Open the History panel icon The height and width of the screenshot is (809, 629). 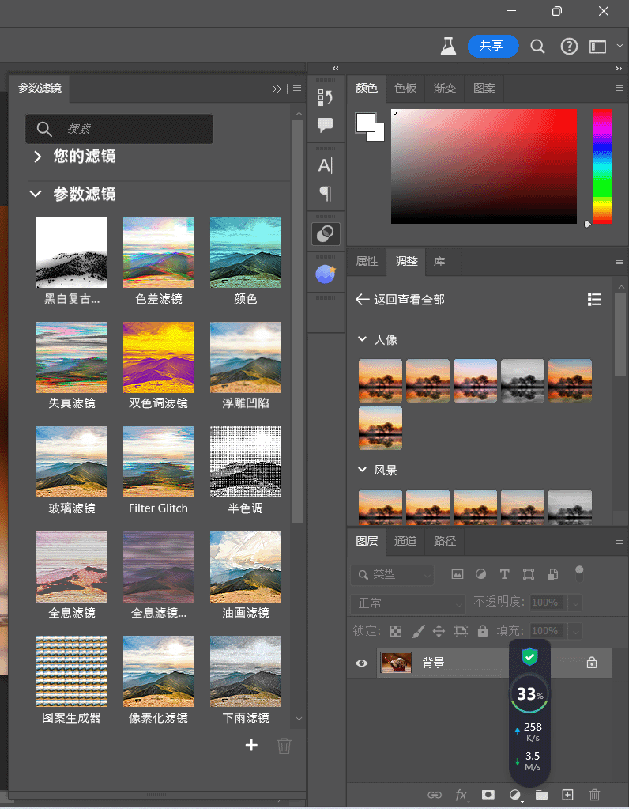325,97
